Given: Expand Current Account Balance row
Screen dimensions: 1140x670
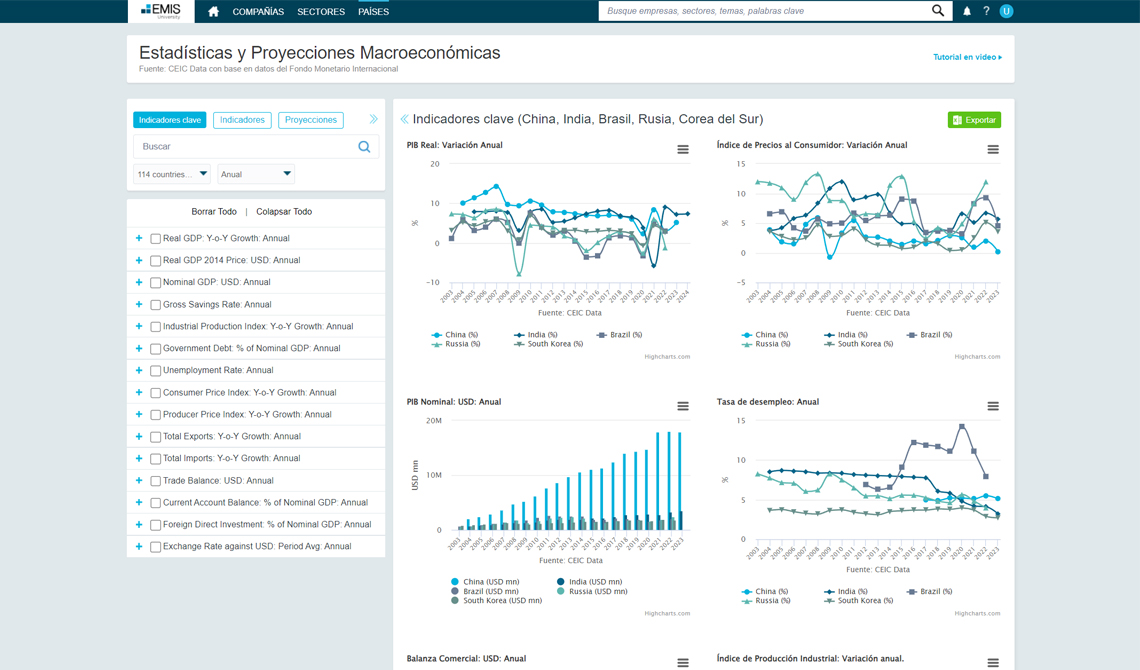Looking at the screenshot, I should (x=139, y=503).
